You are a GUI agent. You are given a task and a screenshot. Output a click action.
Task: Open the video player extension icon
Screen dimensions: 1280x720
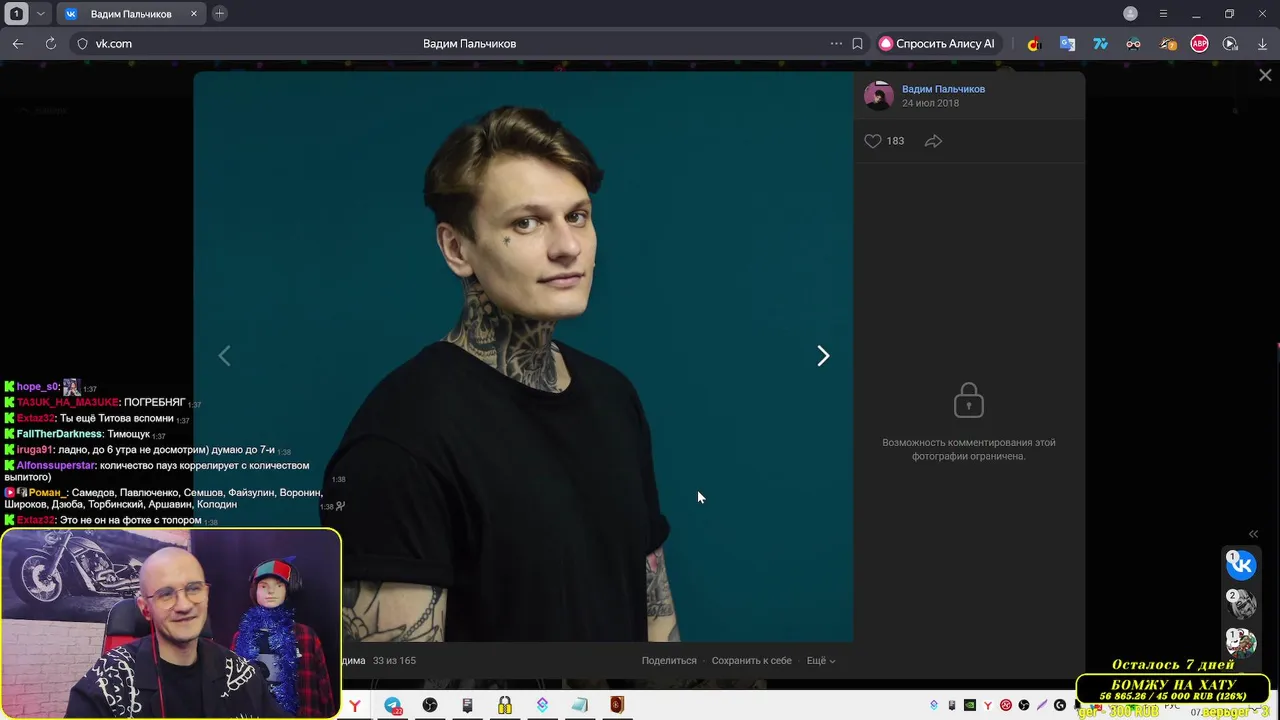(1230, 44)
